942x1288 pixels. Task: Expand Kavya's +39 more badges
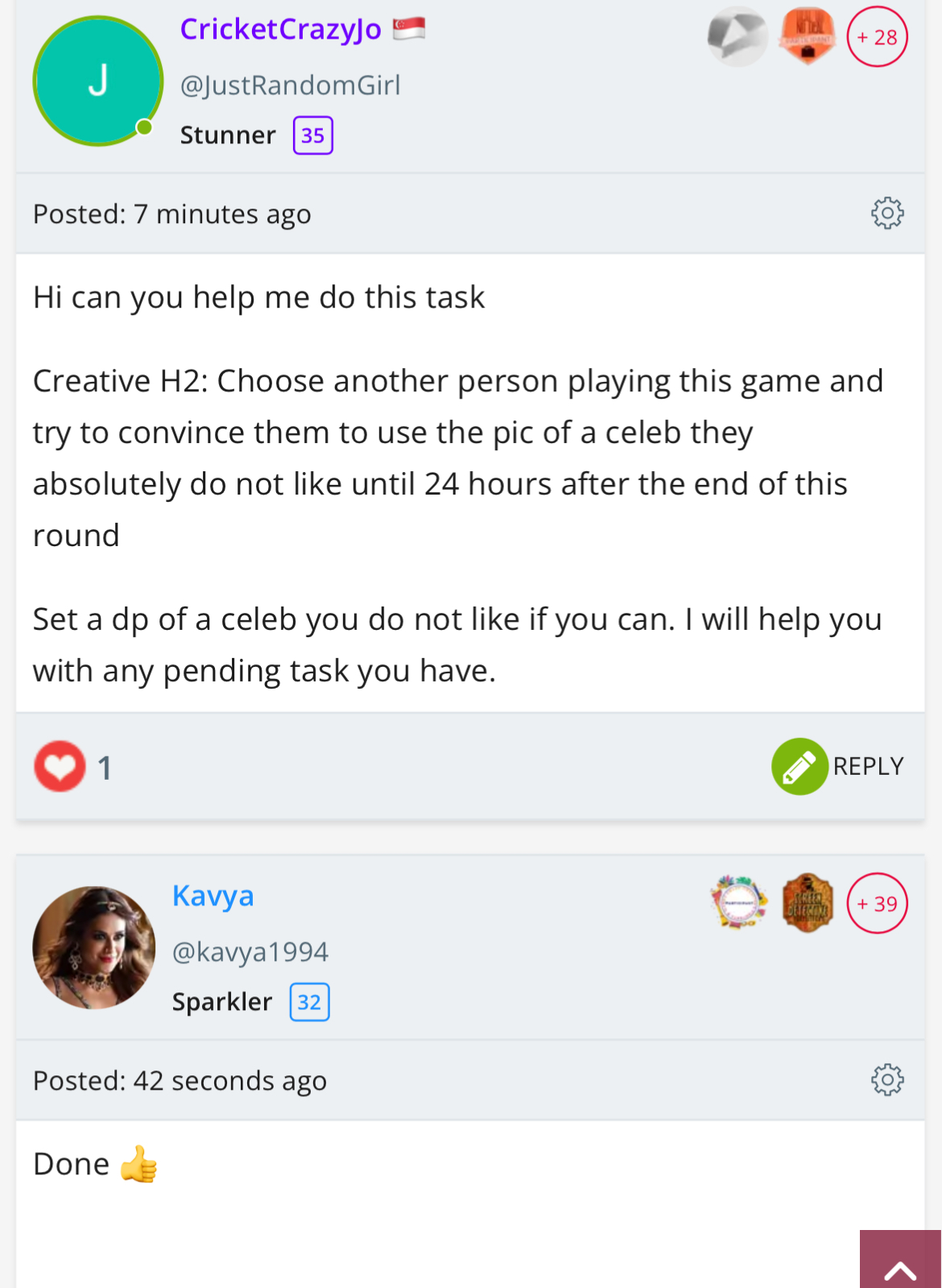tap(877, 904)
